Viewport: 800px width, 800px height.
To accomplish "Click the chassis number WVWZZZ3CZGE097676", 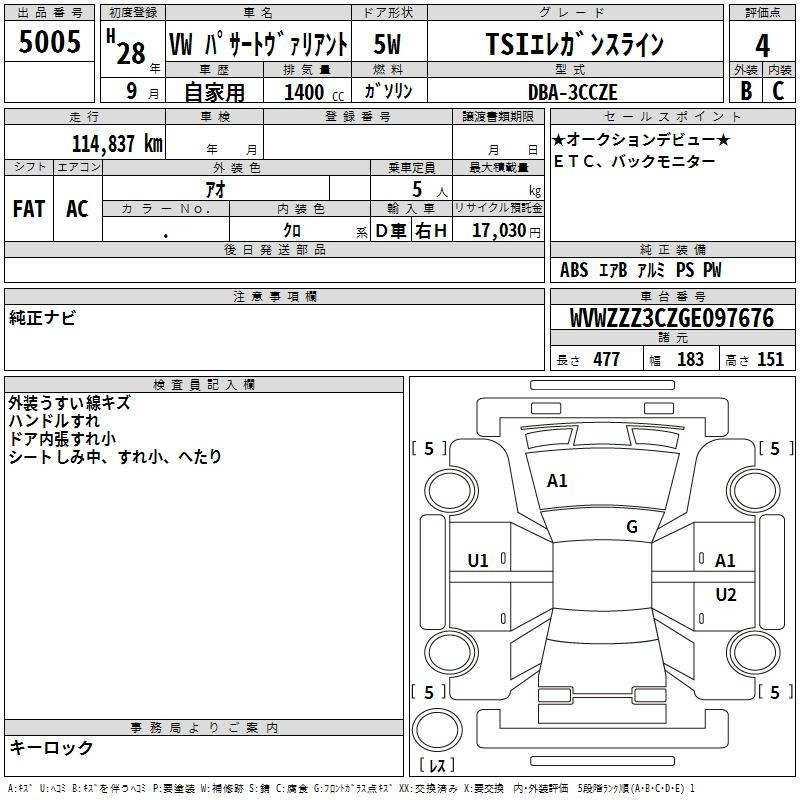I will pyautogui.click(x=671, y=319).
